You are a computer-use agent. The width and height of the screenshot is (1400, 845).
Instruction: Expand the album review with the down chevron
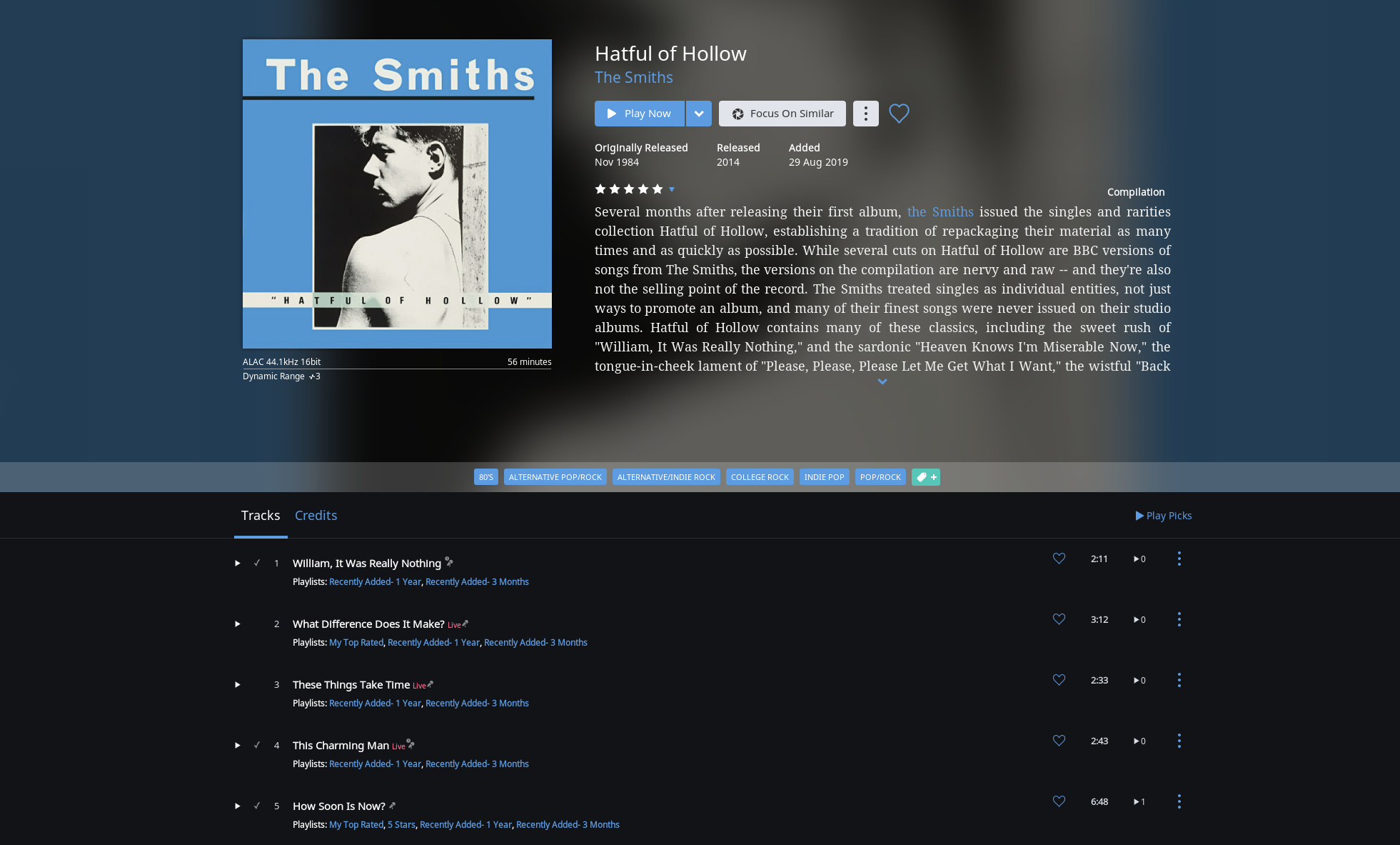(x=882, y=381)
